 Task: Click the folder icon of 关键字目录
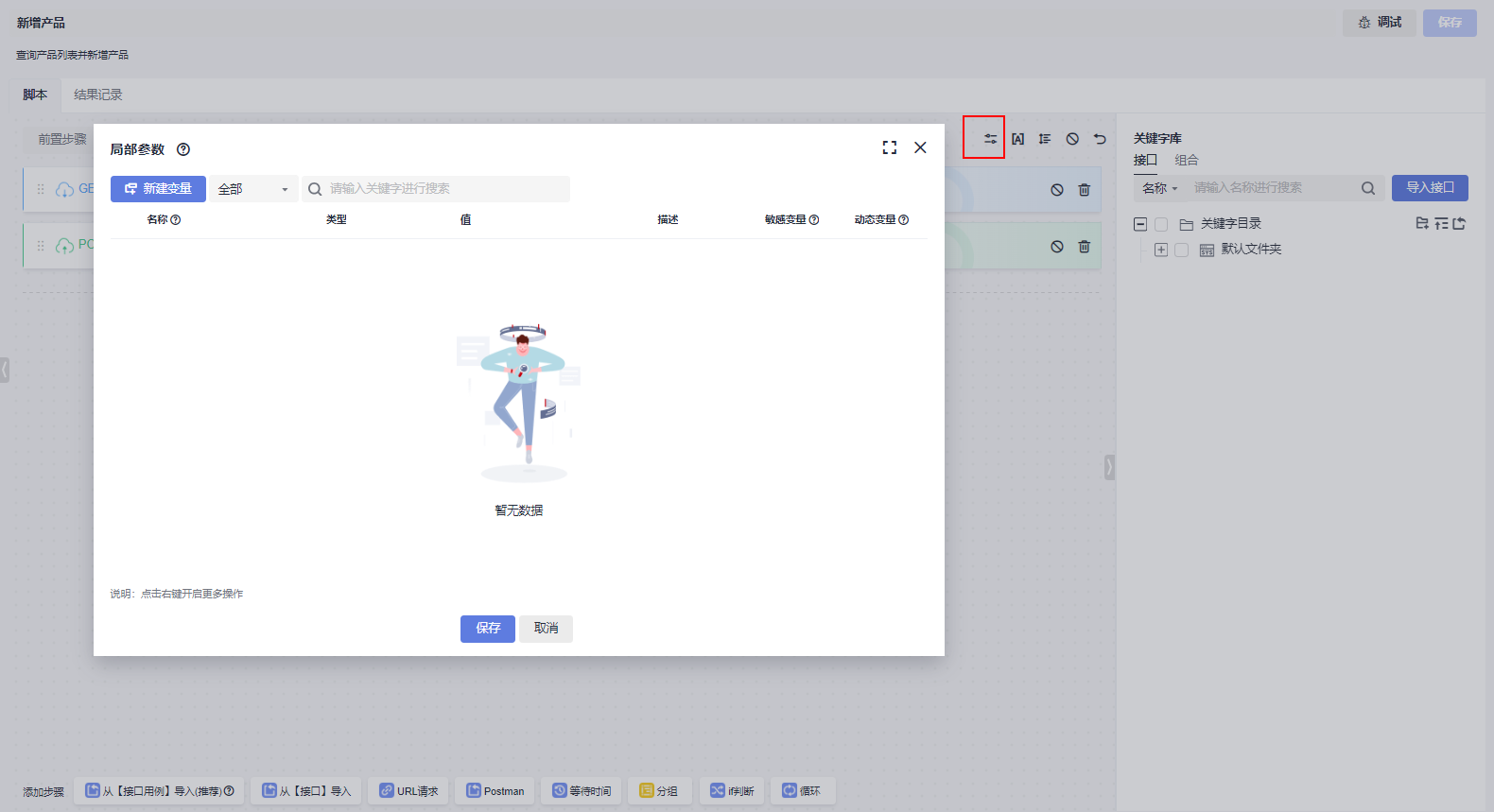click(x=1187, y=225)
